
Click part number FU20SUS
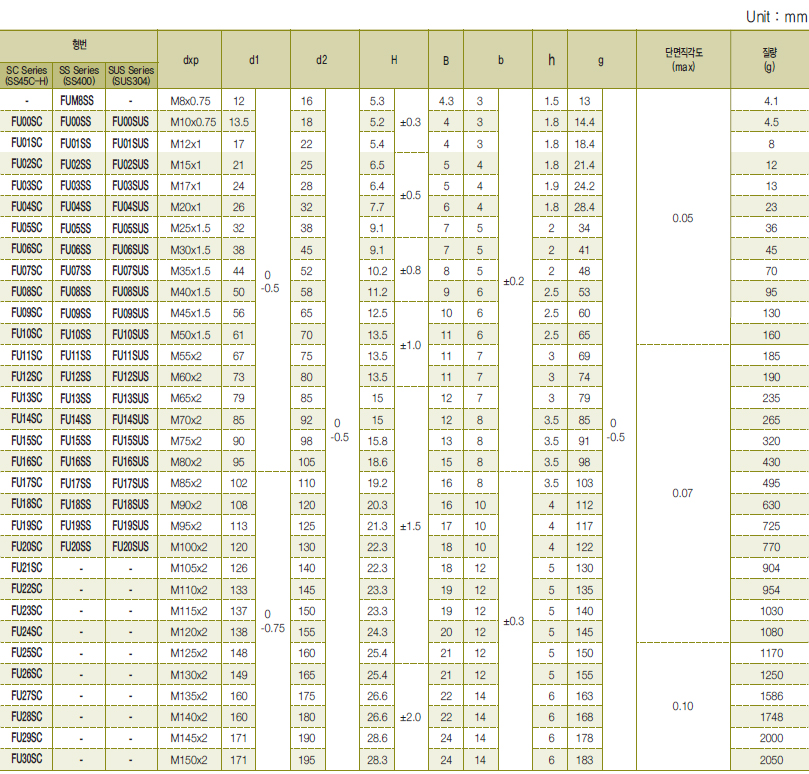(x=131, y=547)
